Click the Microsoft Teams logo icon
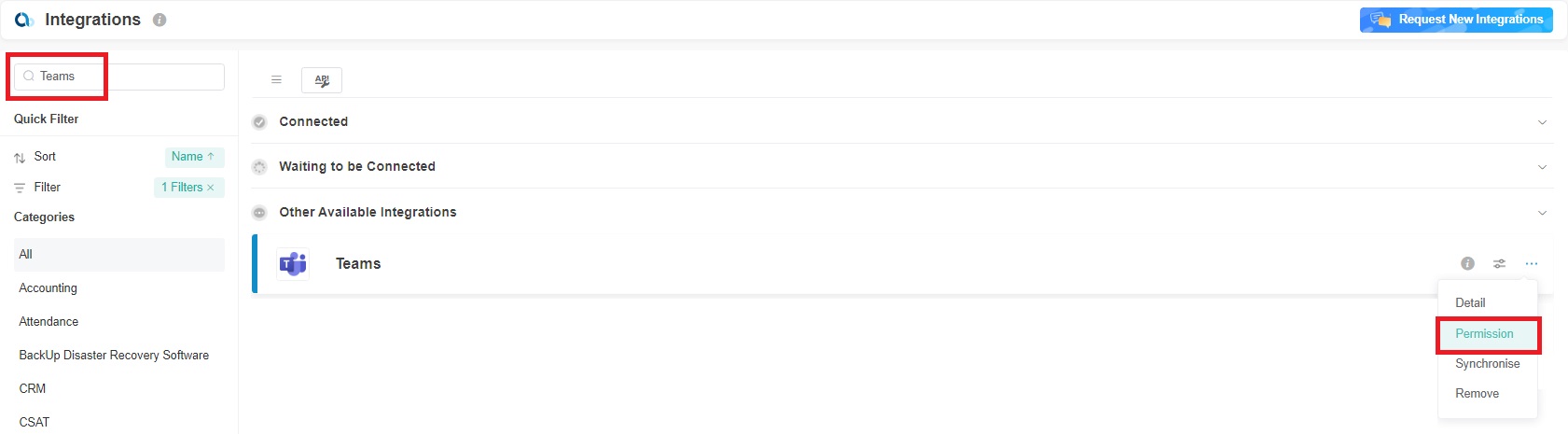The width and height of the screenshot is (1568, 434). point(293,264)
